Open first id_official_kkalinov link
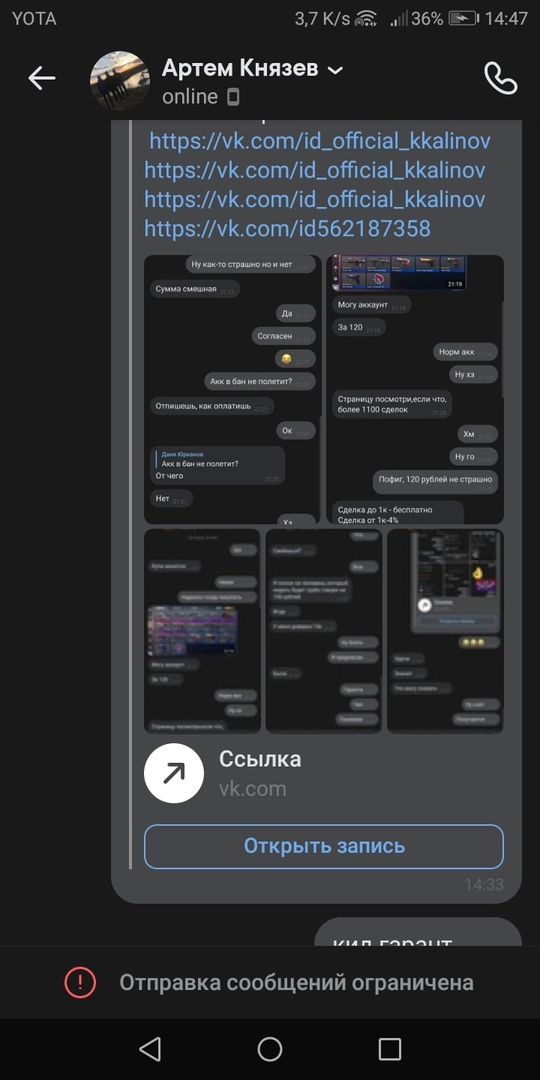Viewport: 540px width, 1080px height. pyautogui.click(x=320, y=141)
